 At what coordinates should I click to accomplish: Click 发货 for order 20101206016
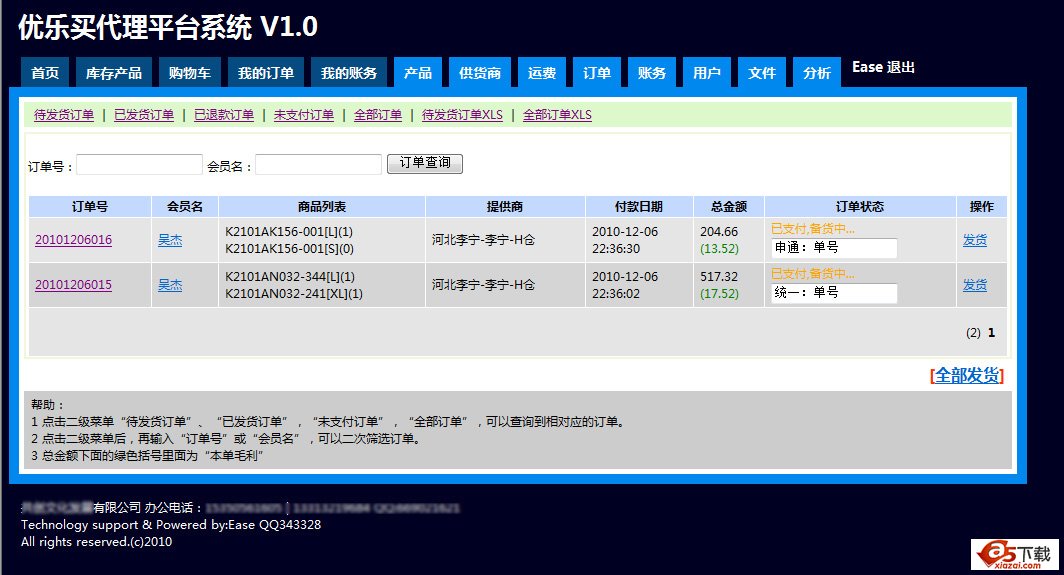[974, 240]
